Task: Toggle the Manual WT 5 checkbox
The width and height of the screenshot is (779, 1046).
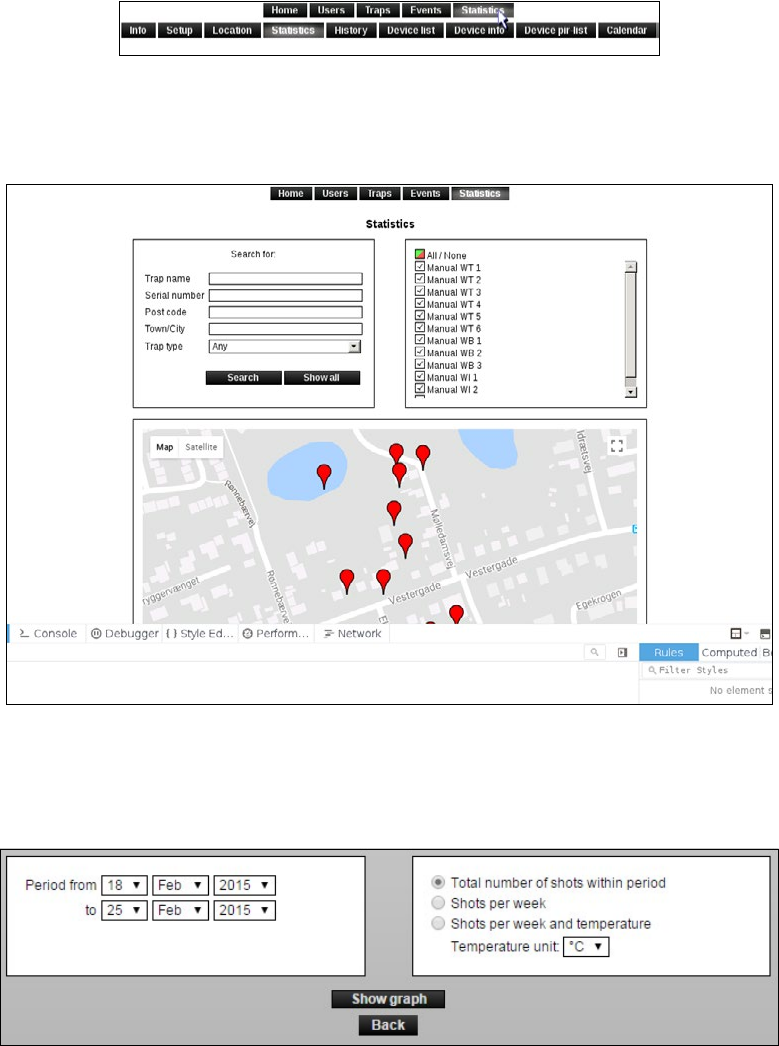Action: coord(420,316)
